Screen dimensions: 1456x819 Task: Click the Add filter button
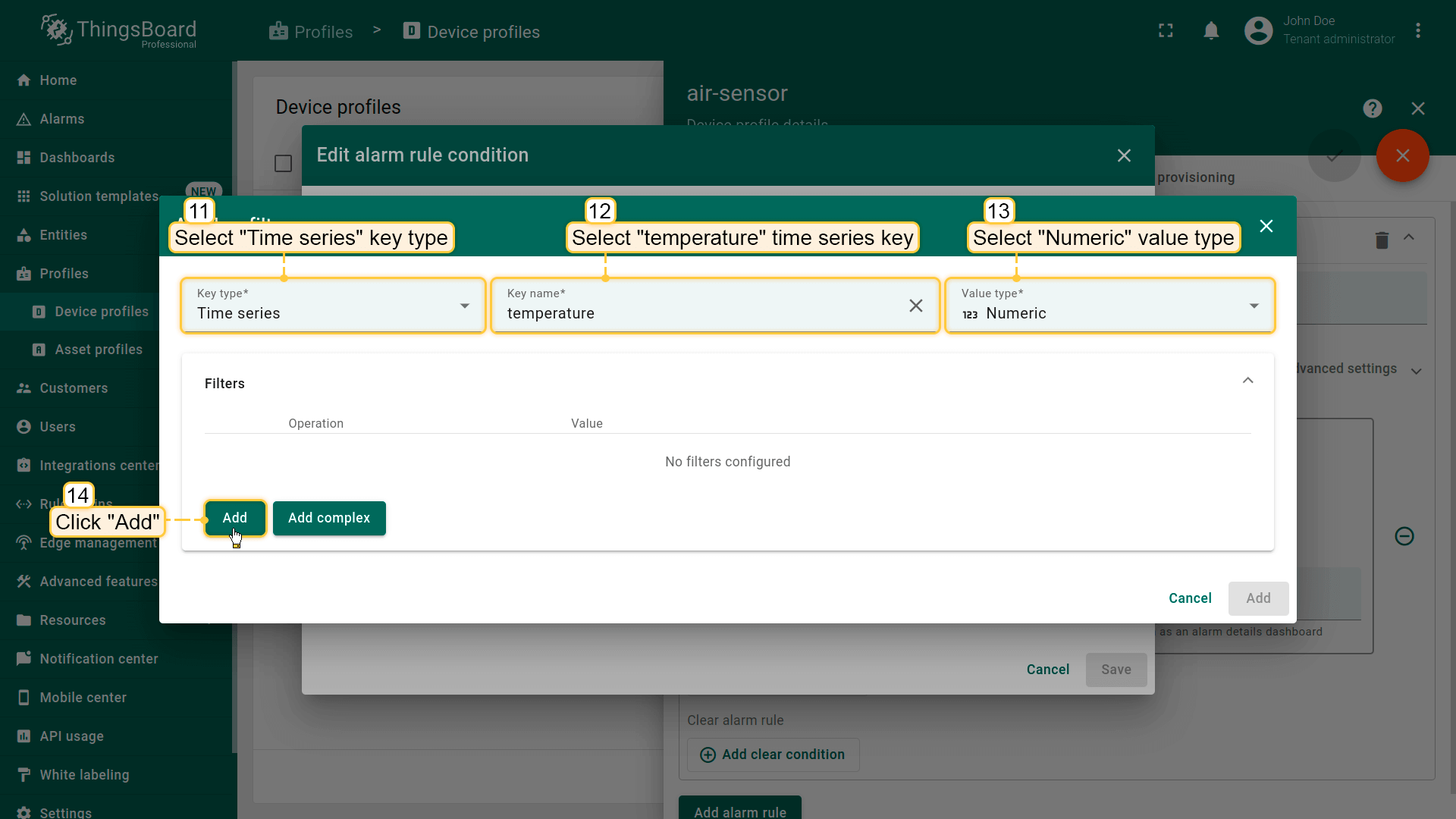234,518
